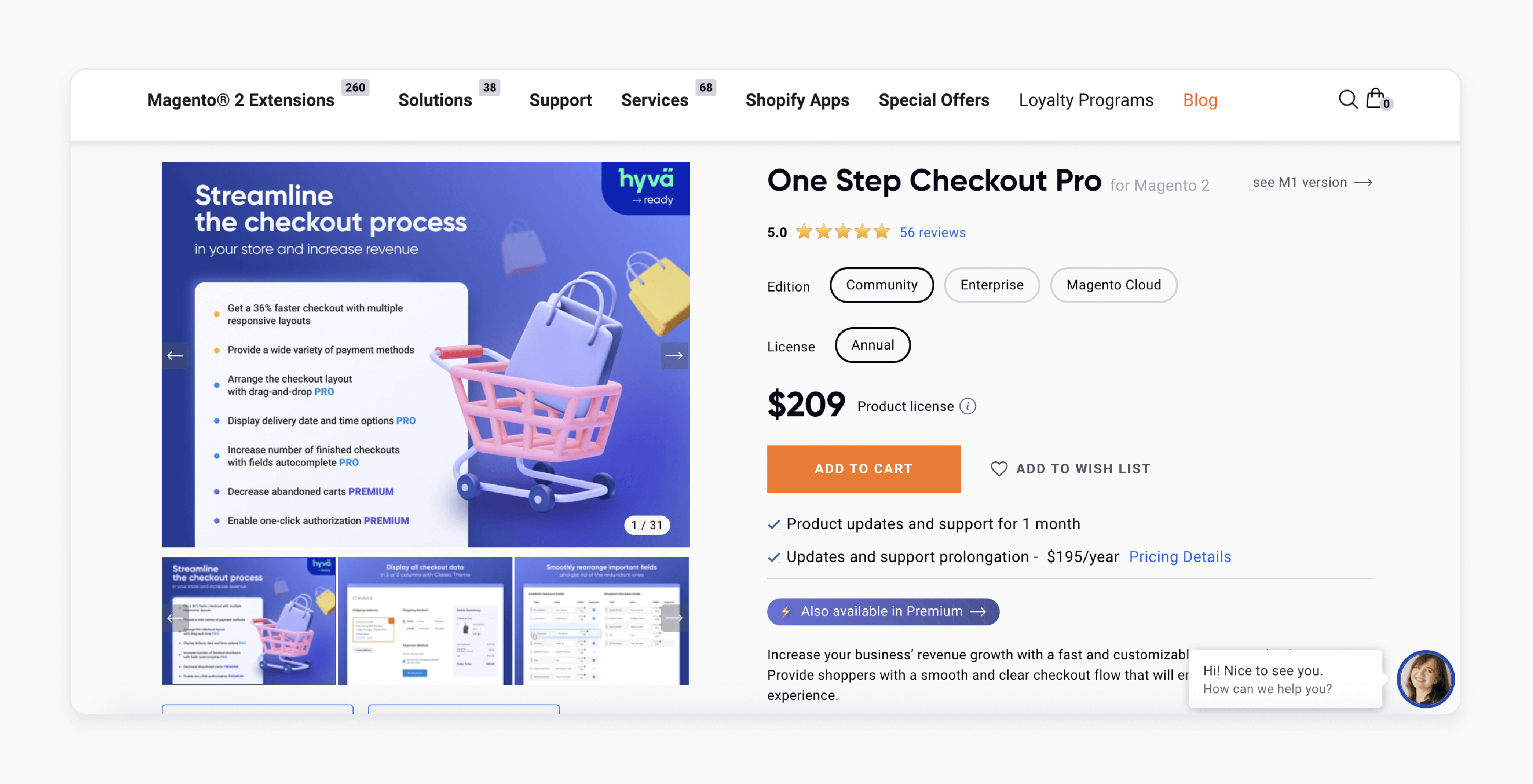
Task: Click the right arrow navigation icon
Action: (x=674, y=355)
